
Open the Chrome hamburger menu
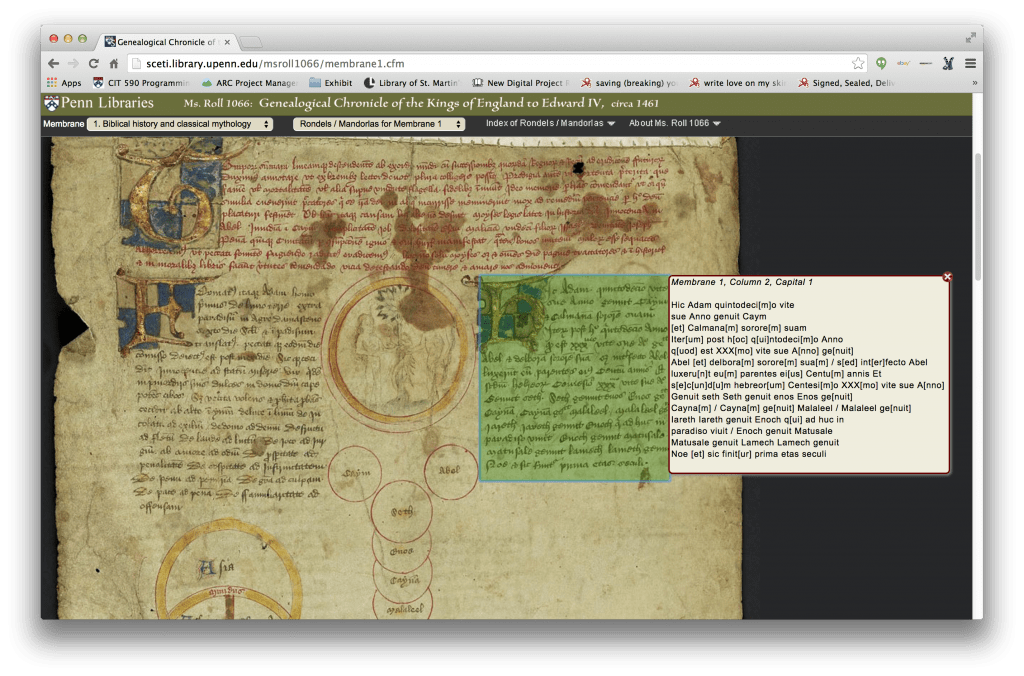970,63
